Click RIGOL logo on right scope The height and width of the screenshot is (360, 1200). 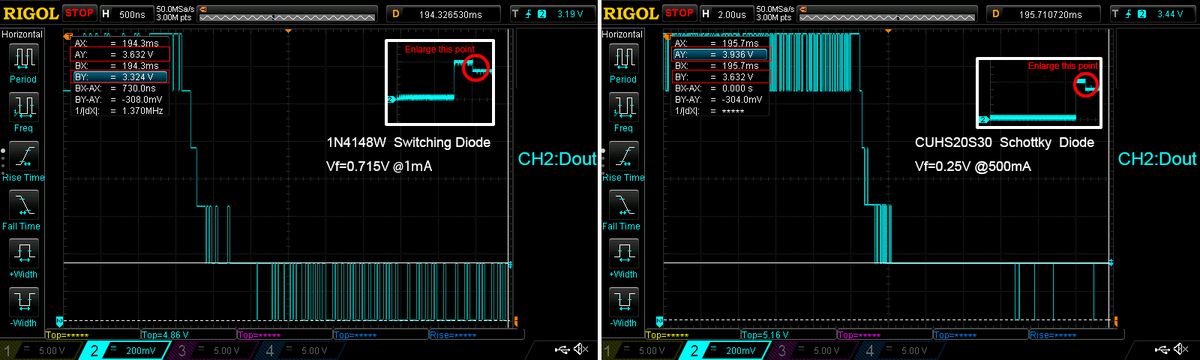point(632,13)
